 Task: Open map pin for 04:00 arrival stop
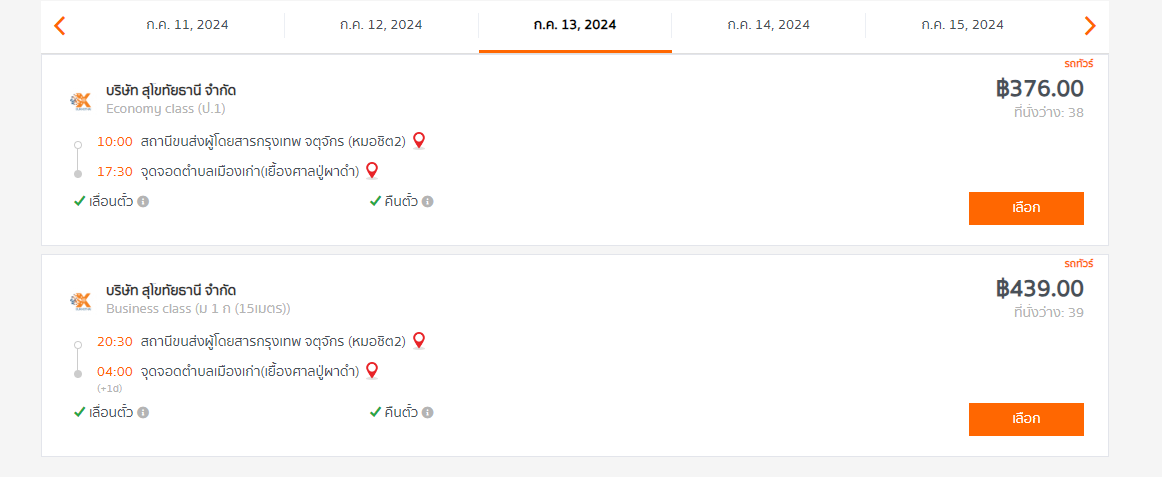tap(372, 370)
